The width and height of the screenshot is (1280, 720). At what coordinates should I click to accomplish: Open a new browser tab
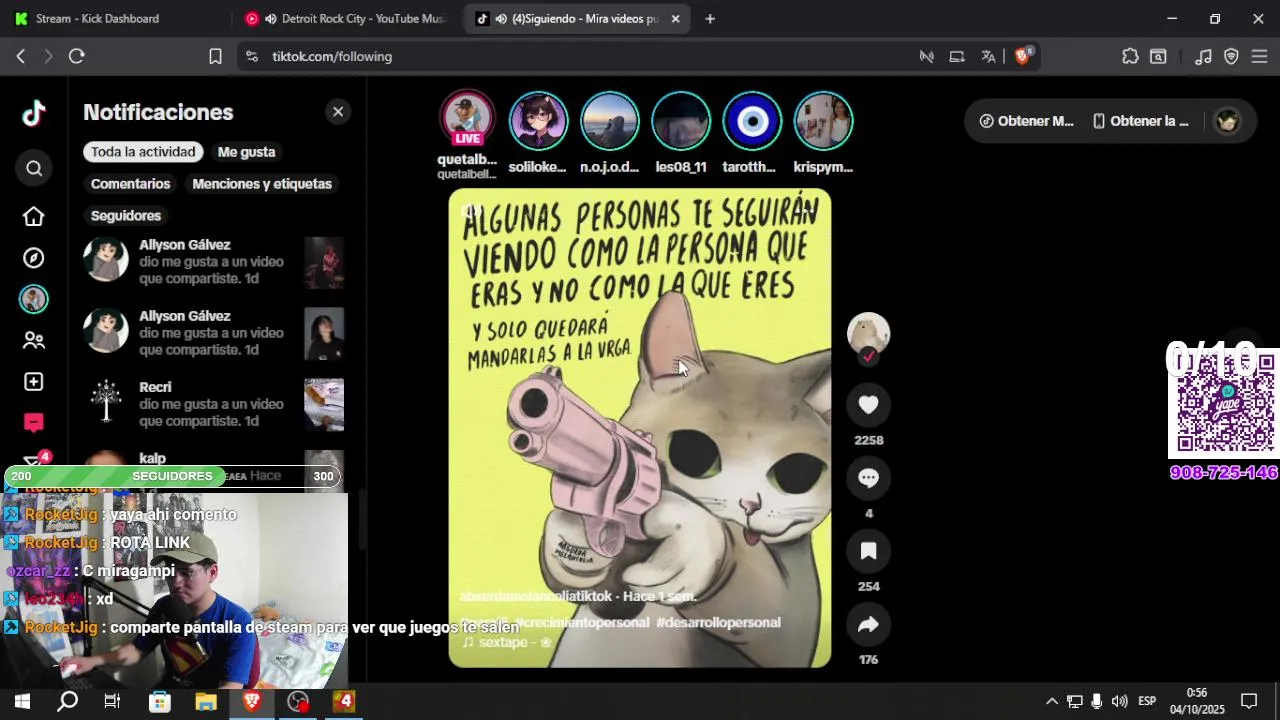click(x=710, y=18)
